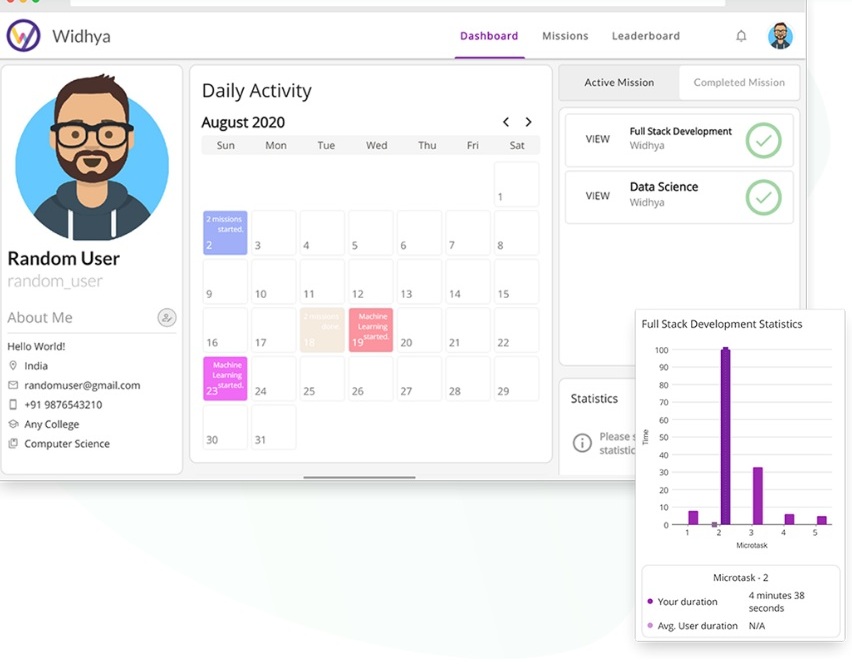852x666 pixels.
Task: Click VIEW for Data Science mission
Action: [597, 196]
